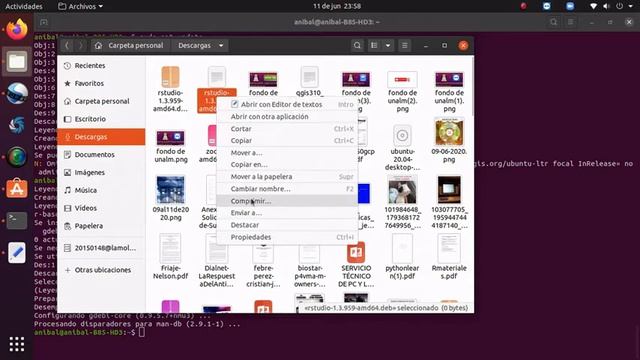The image size is (640, 360).
Task: Open Favoritos in the sidebar
Action: pos(101,83)
